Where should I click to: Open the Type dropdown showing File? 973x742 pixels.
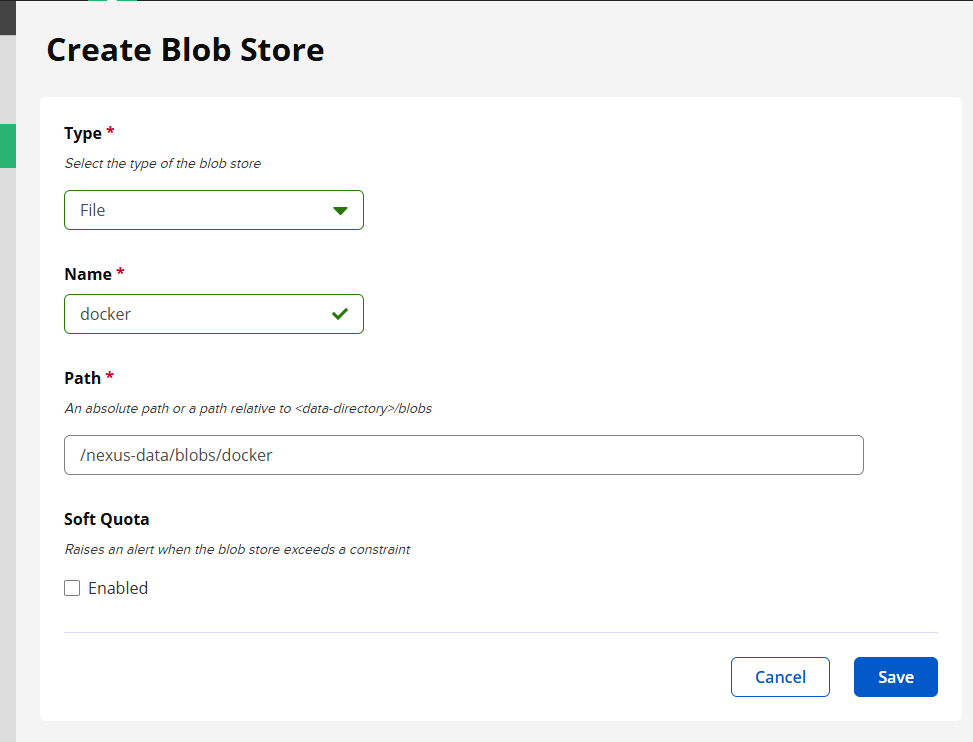point(213,210)
